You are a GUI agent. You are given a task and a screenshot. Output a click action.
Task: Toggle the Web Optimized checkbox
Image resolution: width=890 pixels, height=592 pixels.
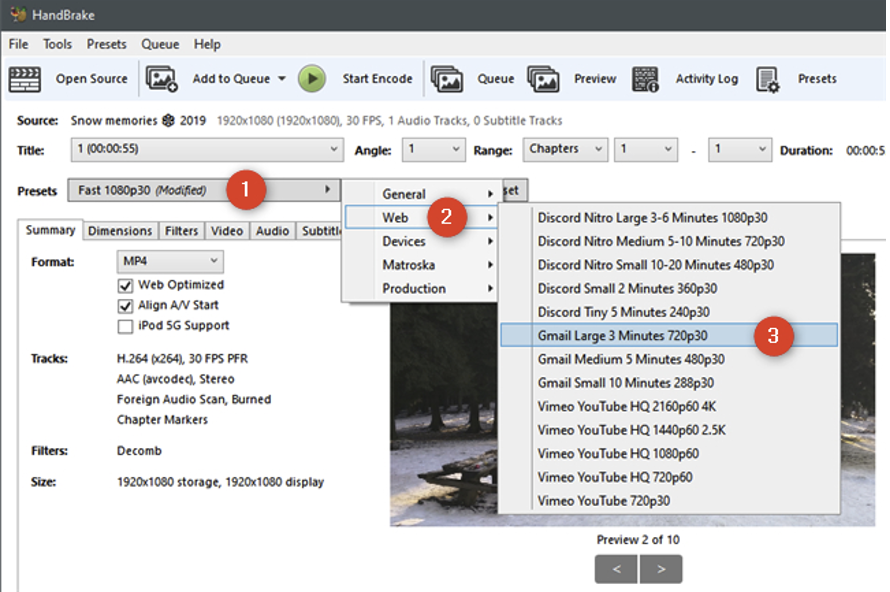click(125, 285)
